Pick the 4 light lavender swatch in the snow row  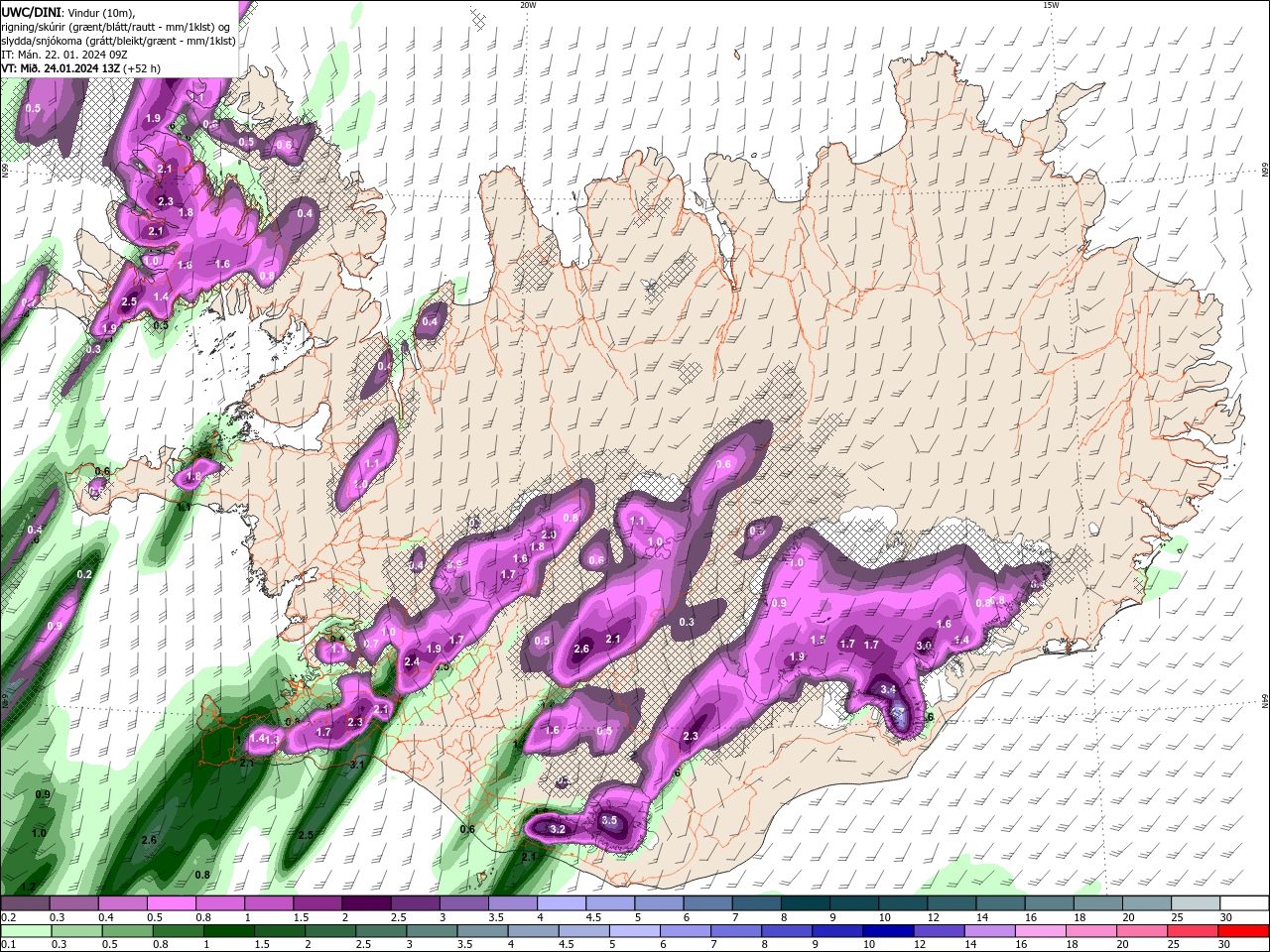click(560, 903)
